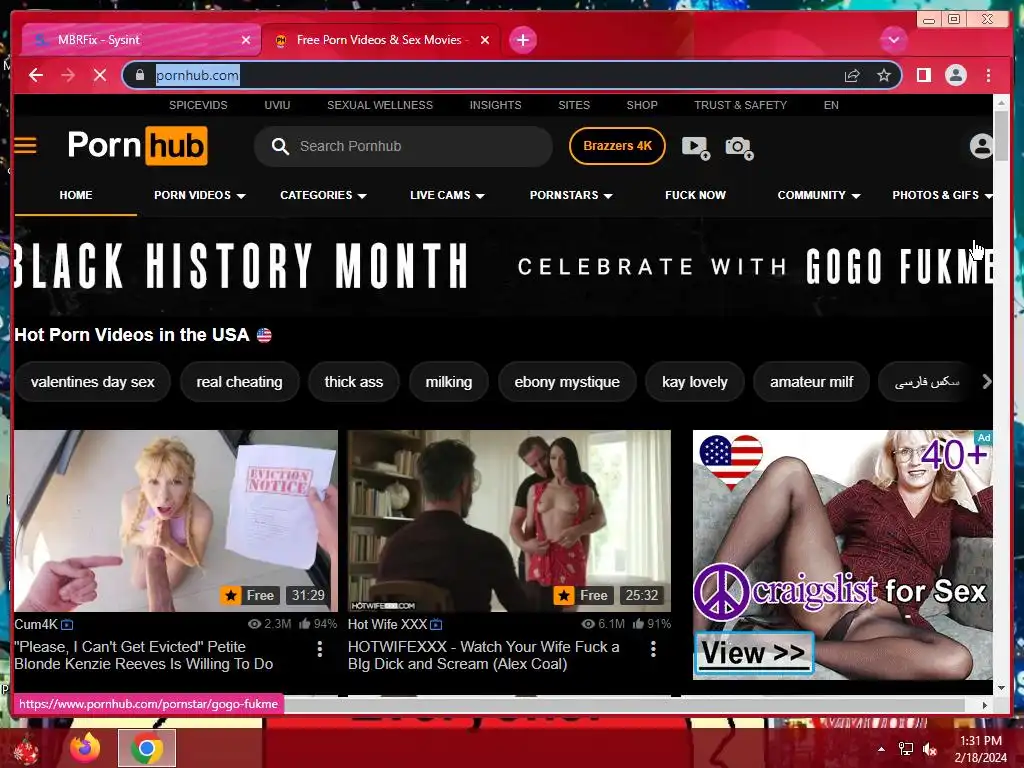
Task: Click the share page icon in address bar
Action: [x=852, y=76]
